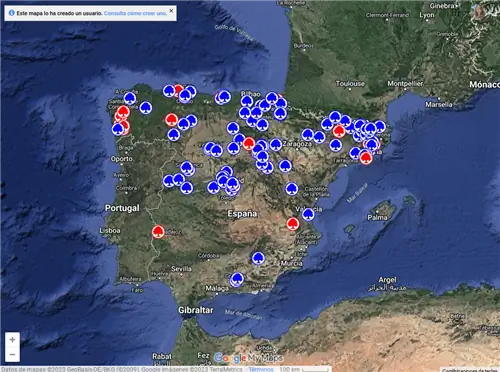Select red marker below Santiago label
Viewport: 500px width, 372px height.
[x=123, y=112]
